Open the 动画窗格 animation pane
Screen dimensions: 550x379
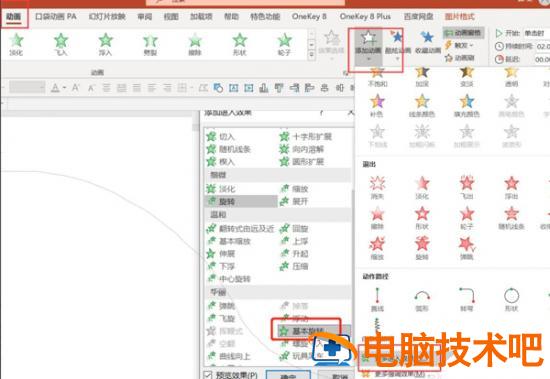[x=464, y=33]
